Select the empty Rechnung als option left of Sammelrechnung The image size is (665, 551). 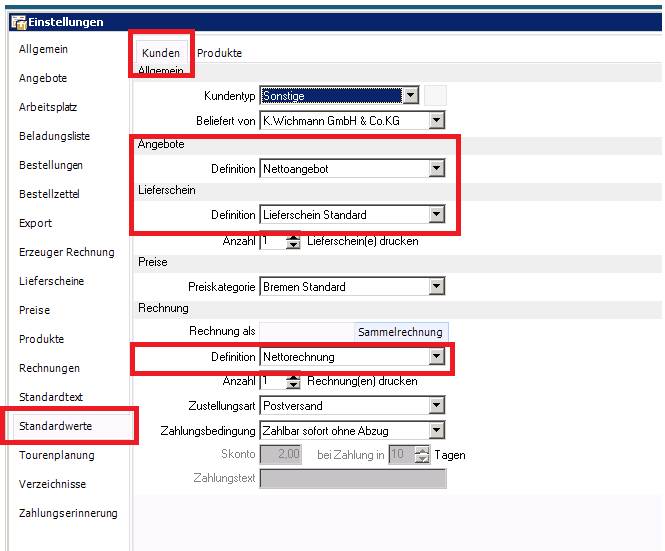point(307,332)
